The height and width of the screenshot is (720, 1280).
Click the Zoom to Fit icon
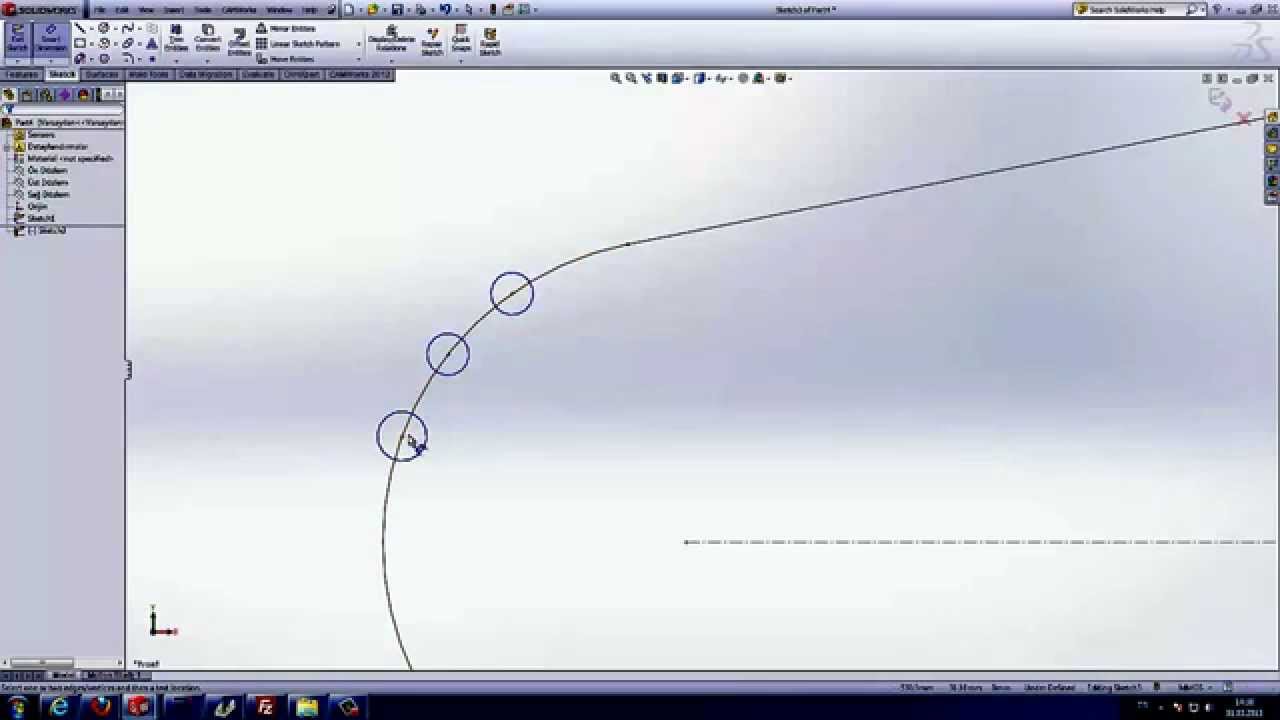click(x=616, y=78)
